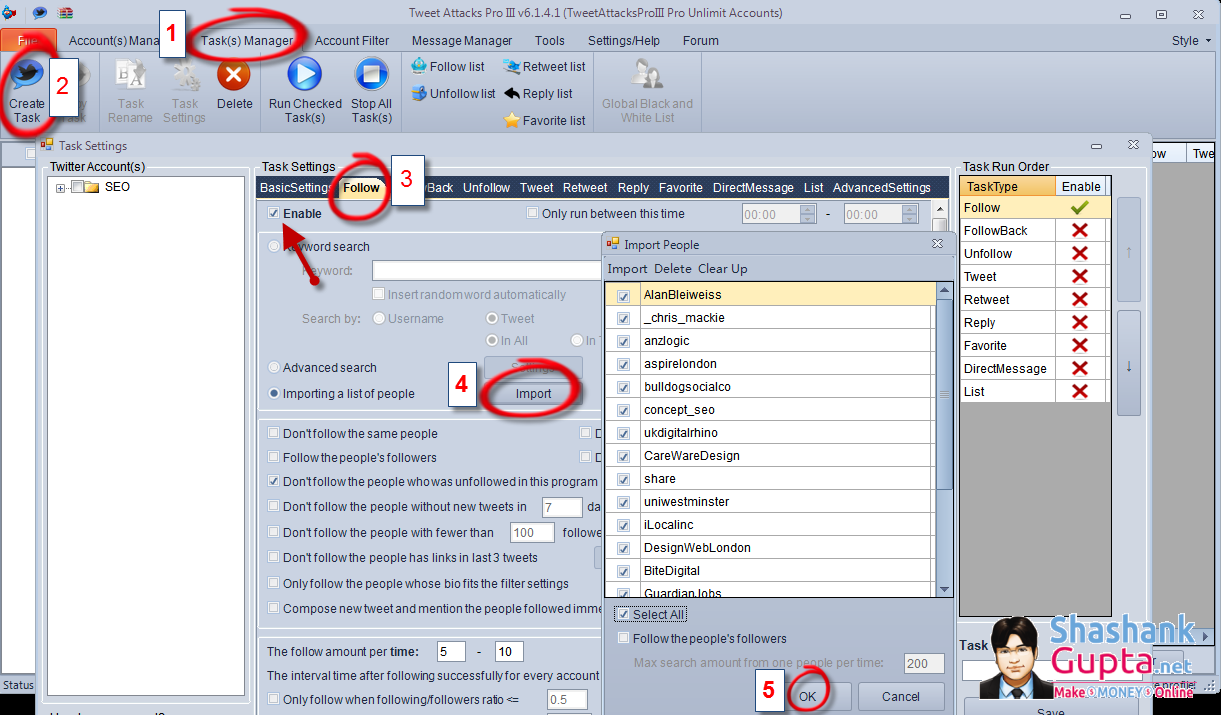1221x715 pixels.
Task: Open Global Black and White List
Action: click(x=647, y=91)
